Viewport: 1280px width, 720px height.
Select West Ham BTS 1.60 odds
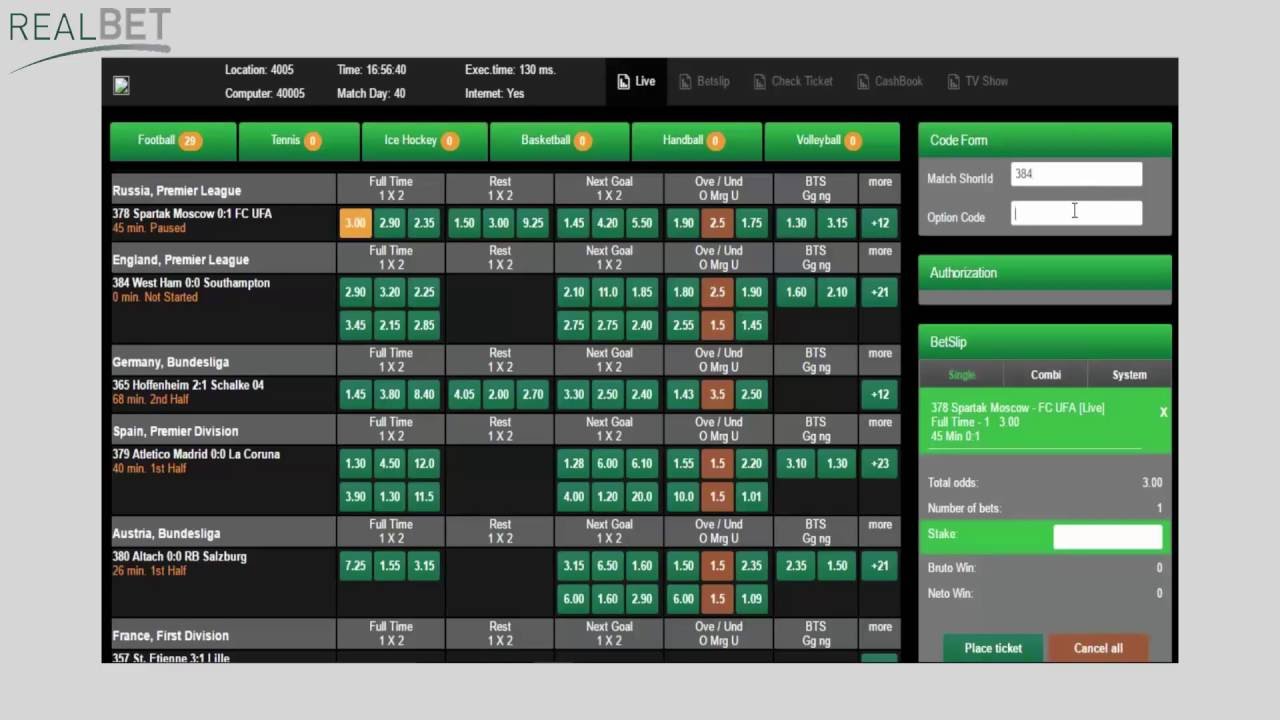pyautogui.click(x=796, y=292)
